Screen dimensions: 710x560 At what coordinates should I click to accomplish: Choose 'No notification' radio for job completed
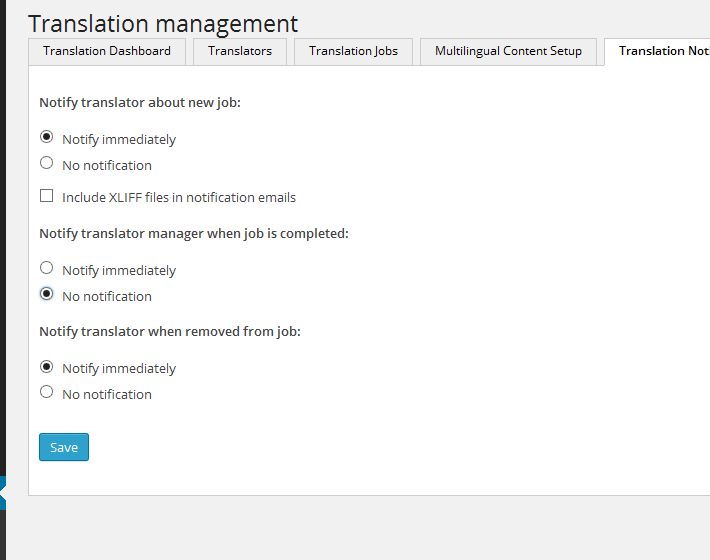[47, 295]
